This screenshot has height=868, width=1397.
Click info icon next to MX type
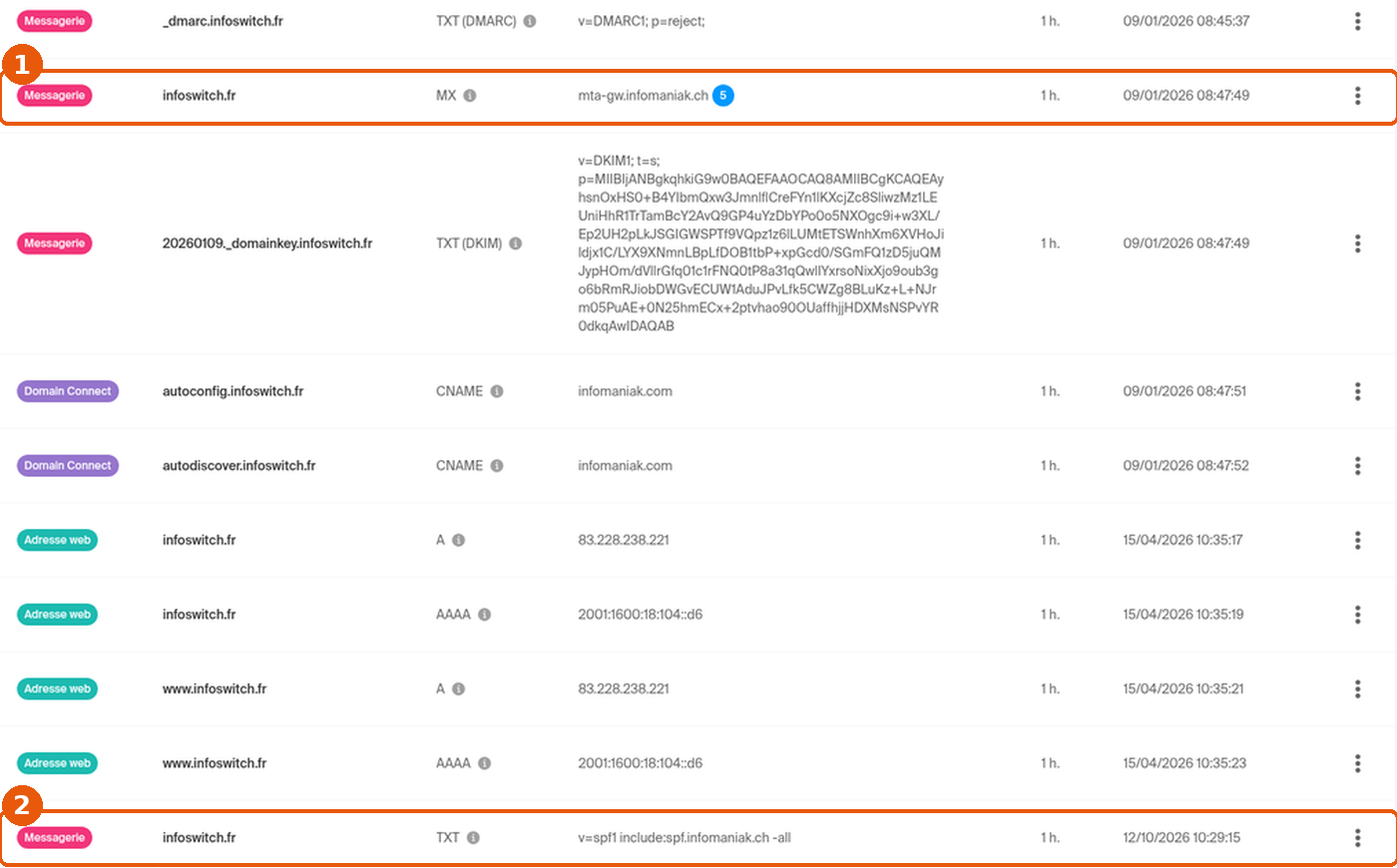point(470,96)
